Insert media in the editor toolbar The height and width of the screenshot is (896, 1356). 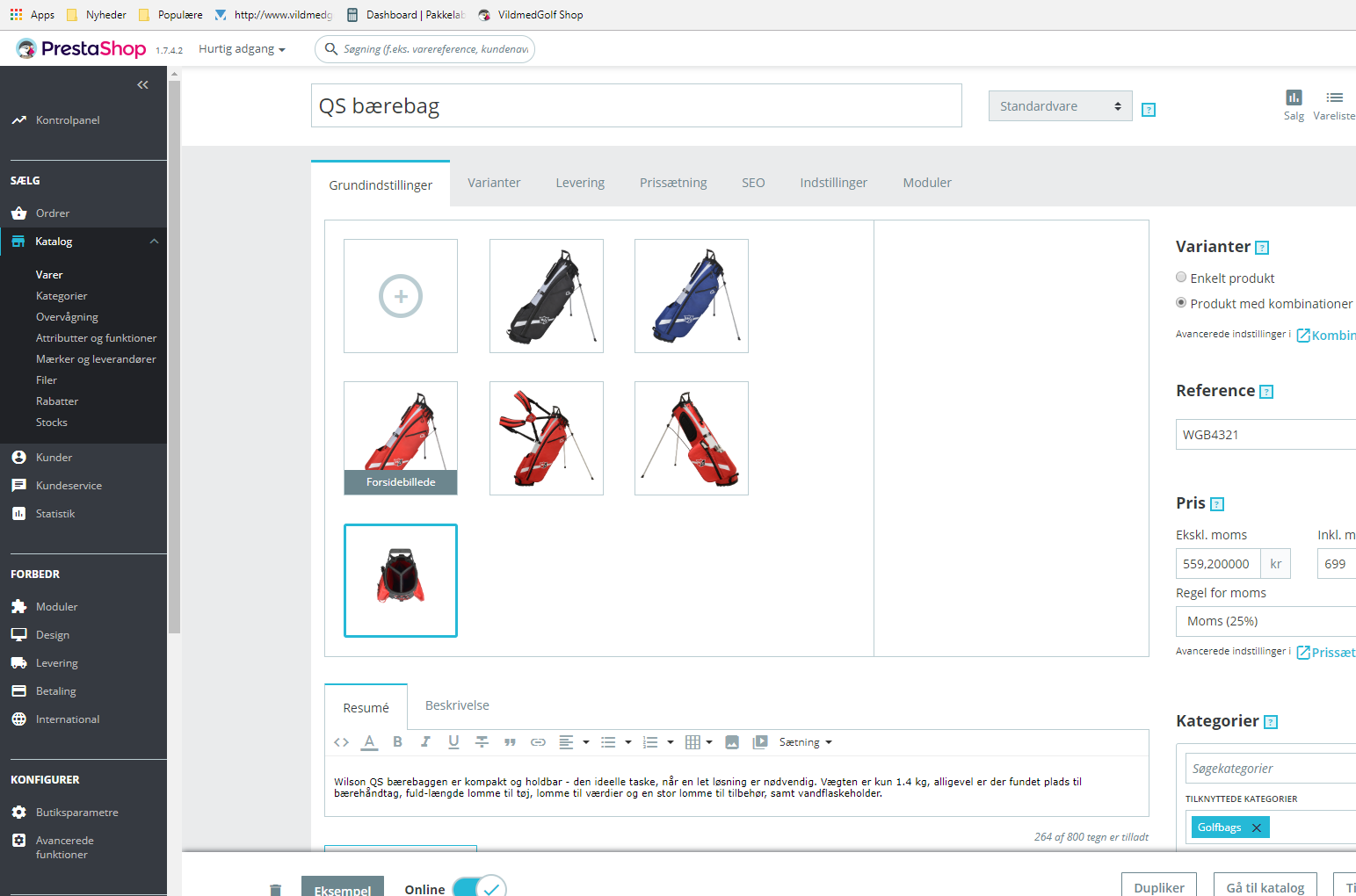point(760,742)
